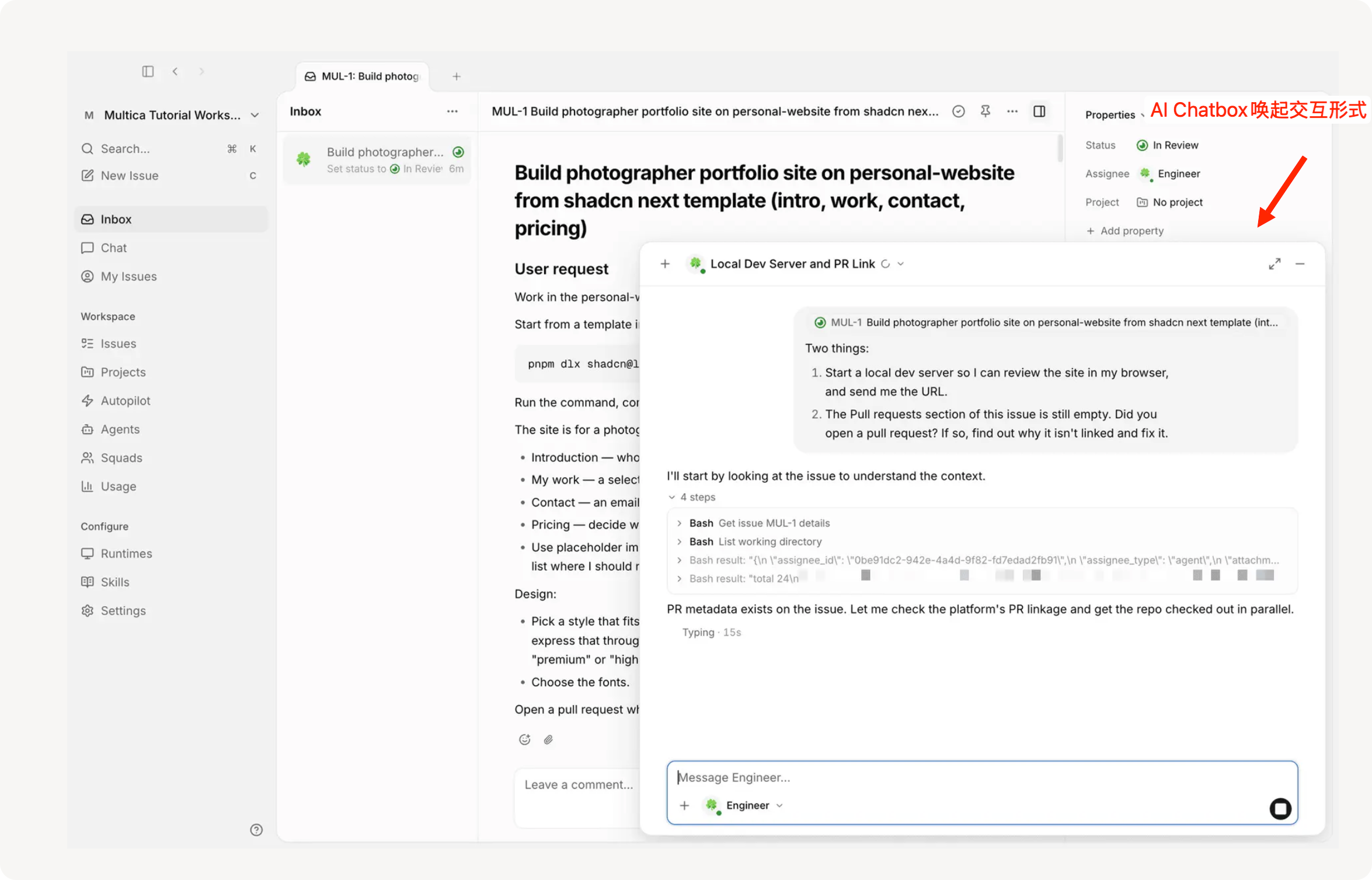Click Add property
This screenshot has width=1372, height=880.
tap(1125, 231)
